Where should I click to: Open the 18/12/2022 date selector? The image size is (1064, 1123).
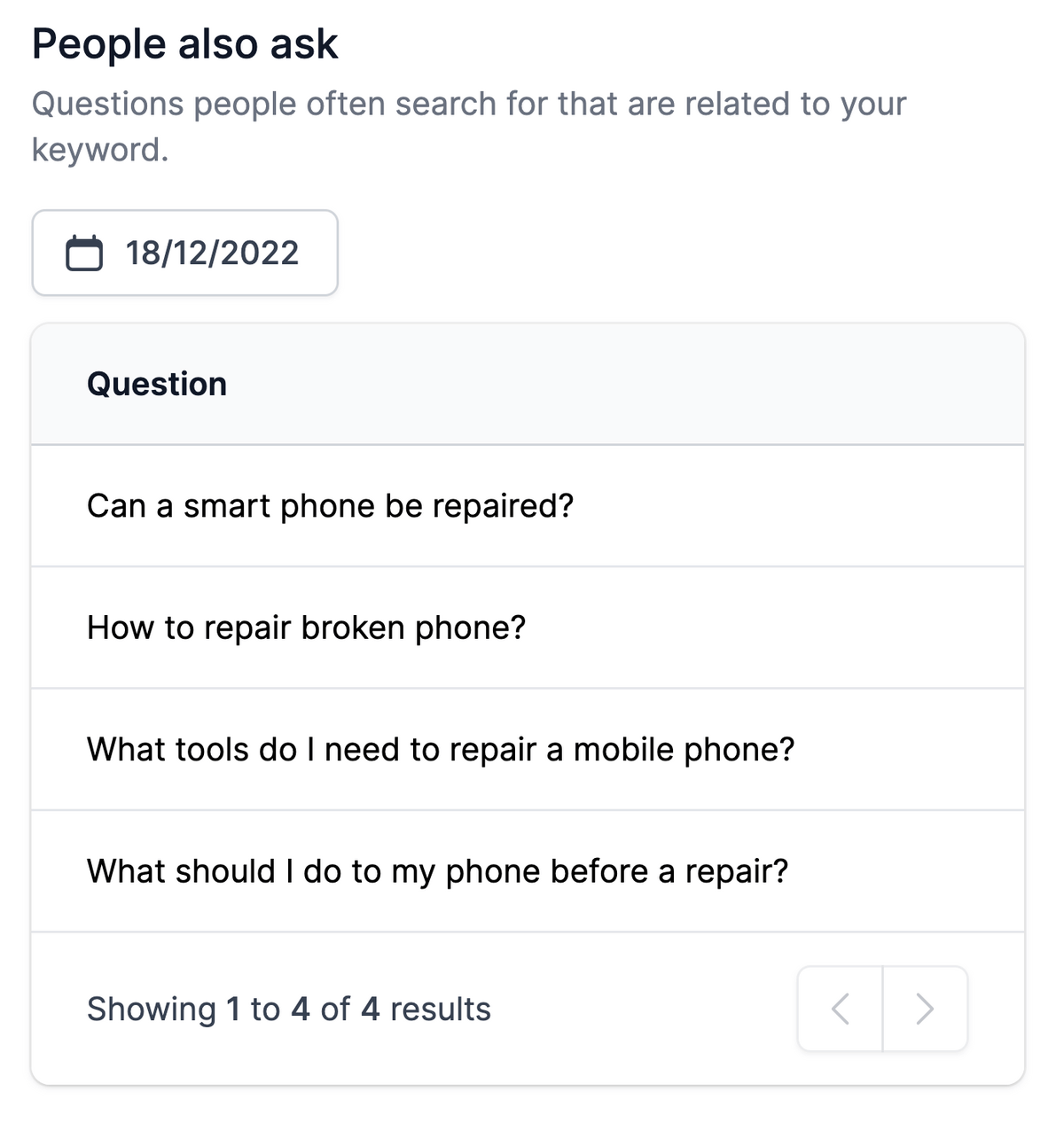click(184, 253)
